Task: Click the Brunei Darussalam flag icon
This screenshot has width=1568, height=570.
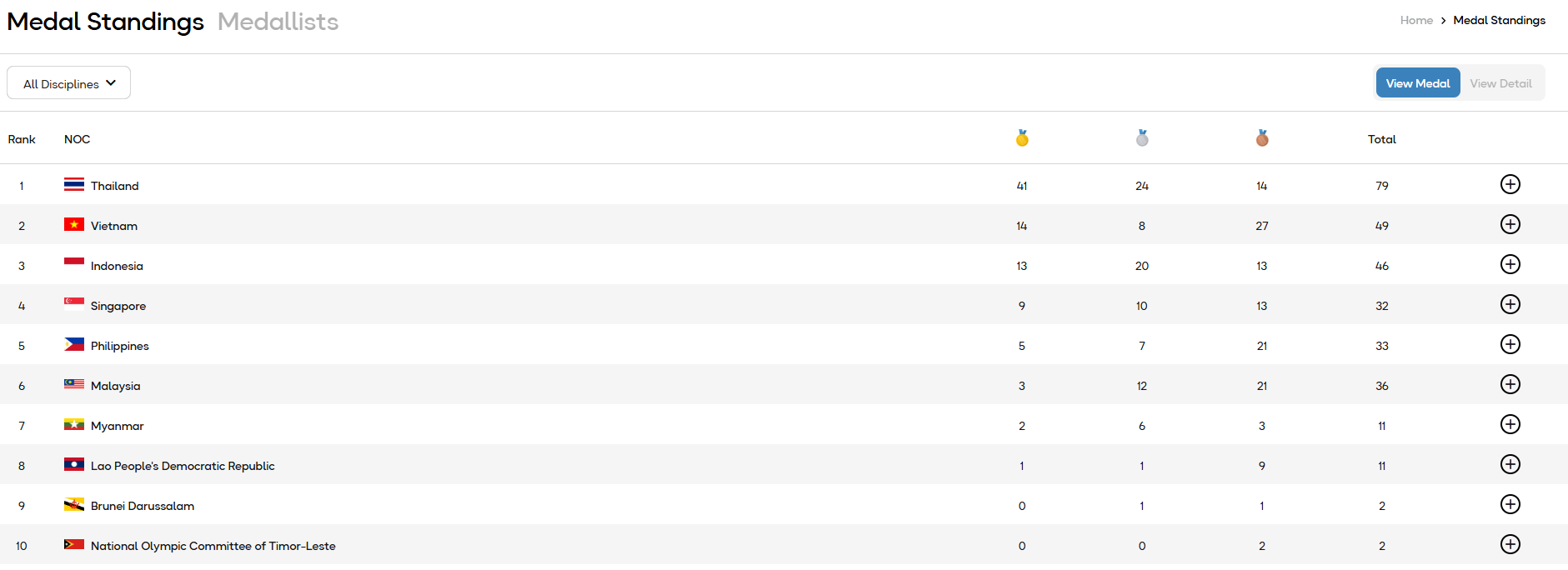Action: 74,504
